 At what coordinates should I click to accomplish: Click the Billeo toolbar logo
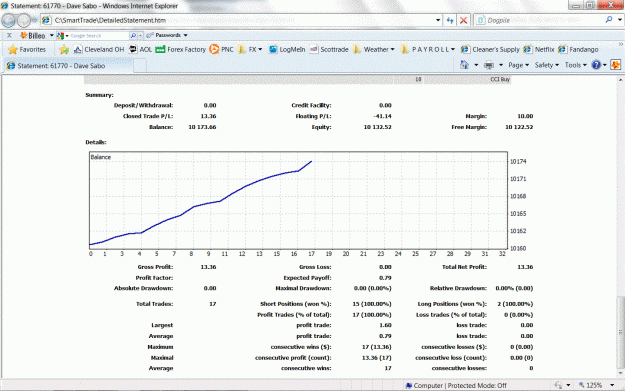[x=33, y=35]
